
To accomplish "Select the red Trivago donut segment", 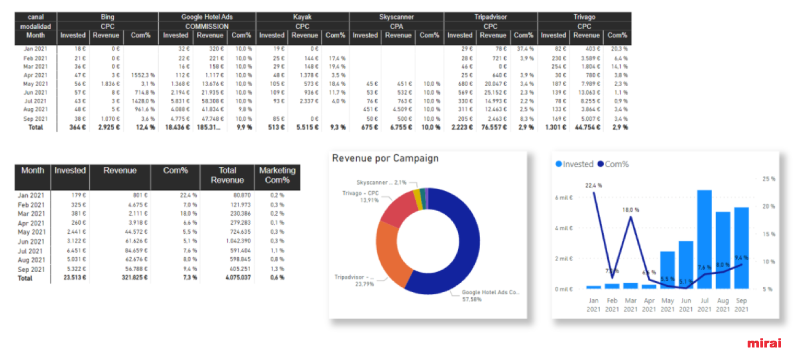I will click(x=398, y=208).
